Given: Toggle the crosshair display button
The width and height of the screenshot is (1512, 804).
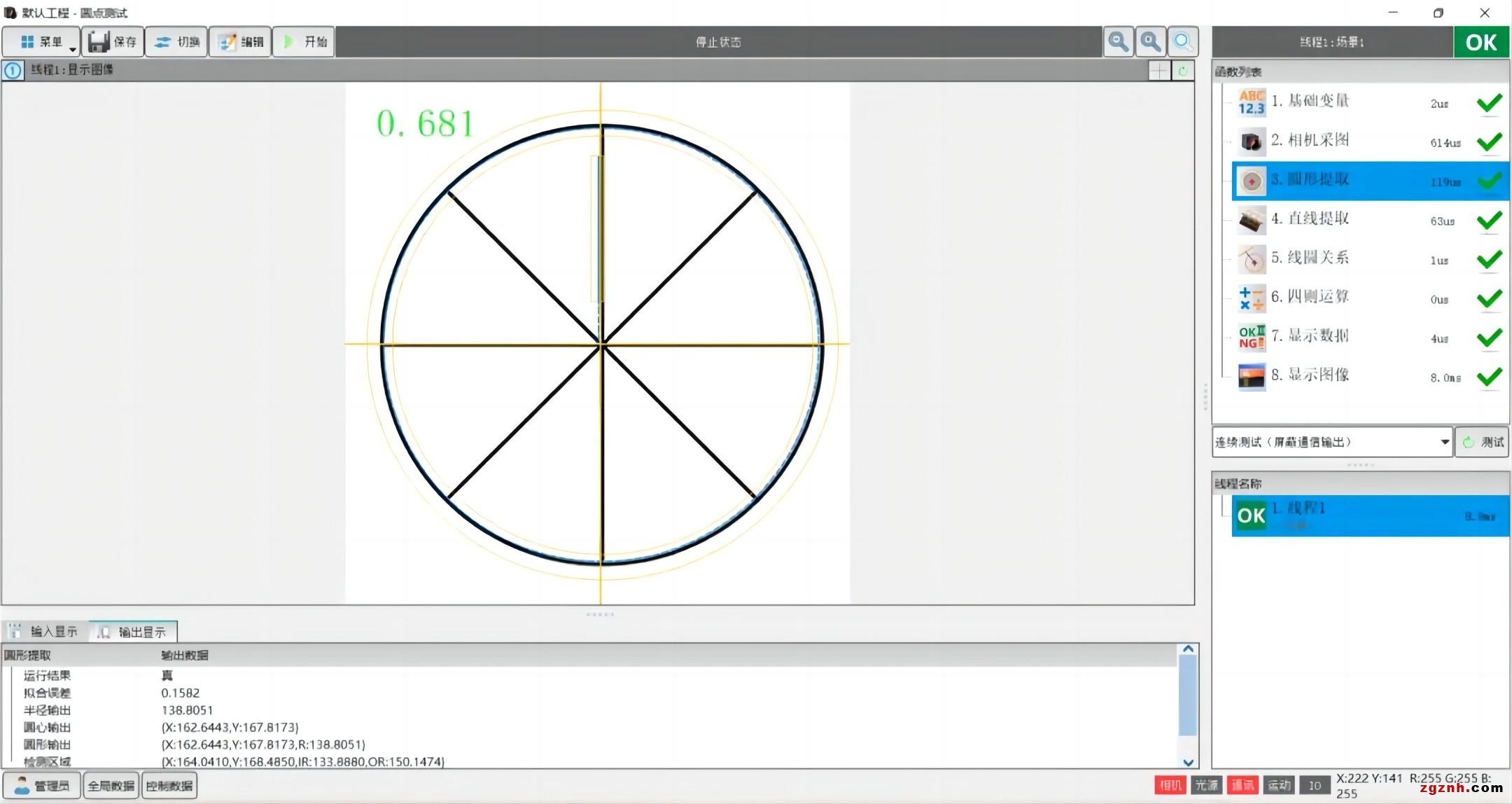Looking at the screenshot, I should coord(1159,71).
